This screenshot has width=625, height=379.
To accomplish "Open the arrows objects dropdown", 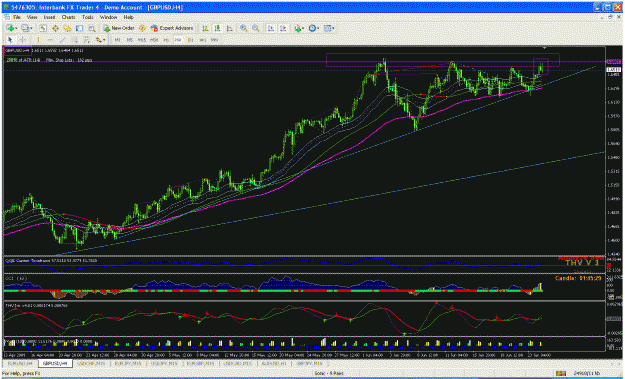I will pyautogui.click(x=100, y=40).
